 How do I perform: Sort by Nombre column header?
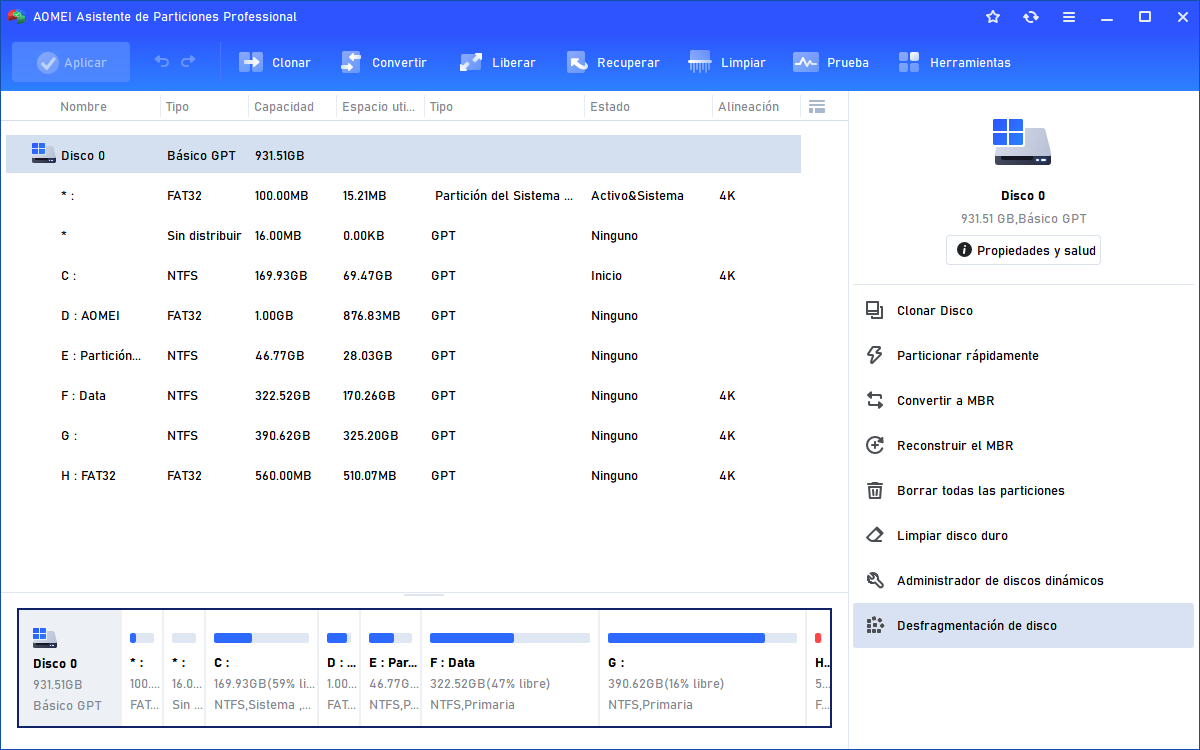point(83,107)
